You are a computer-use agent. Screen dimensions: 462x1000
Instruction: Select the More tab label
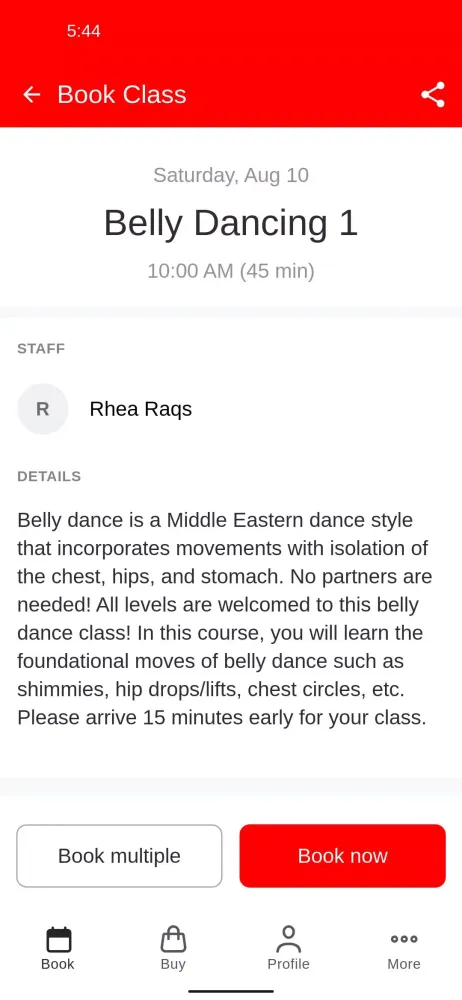404,964
